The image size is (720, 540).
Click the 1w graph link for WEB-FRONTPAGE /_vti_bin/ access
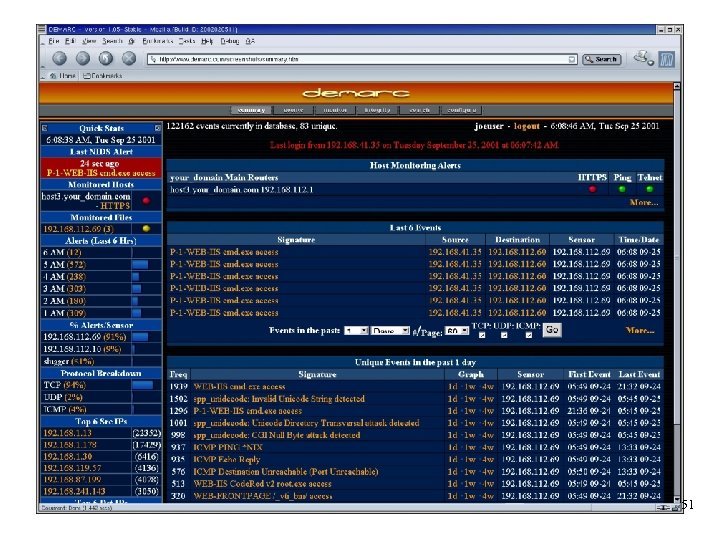(470, 496)
